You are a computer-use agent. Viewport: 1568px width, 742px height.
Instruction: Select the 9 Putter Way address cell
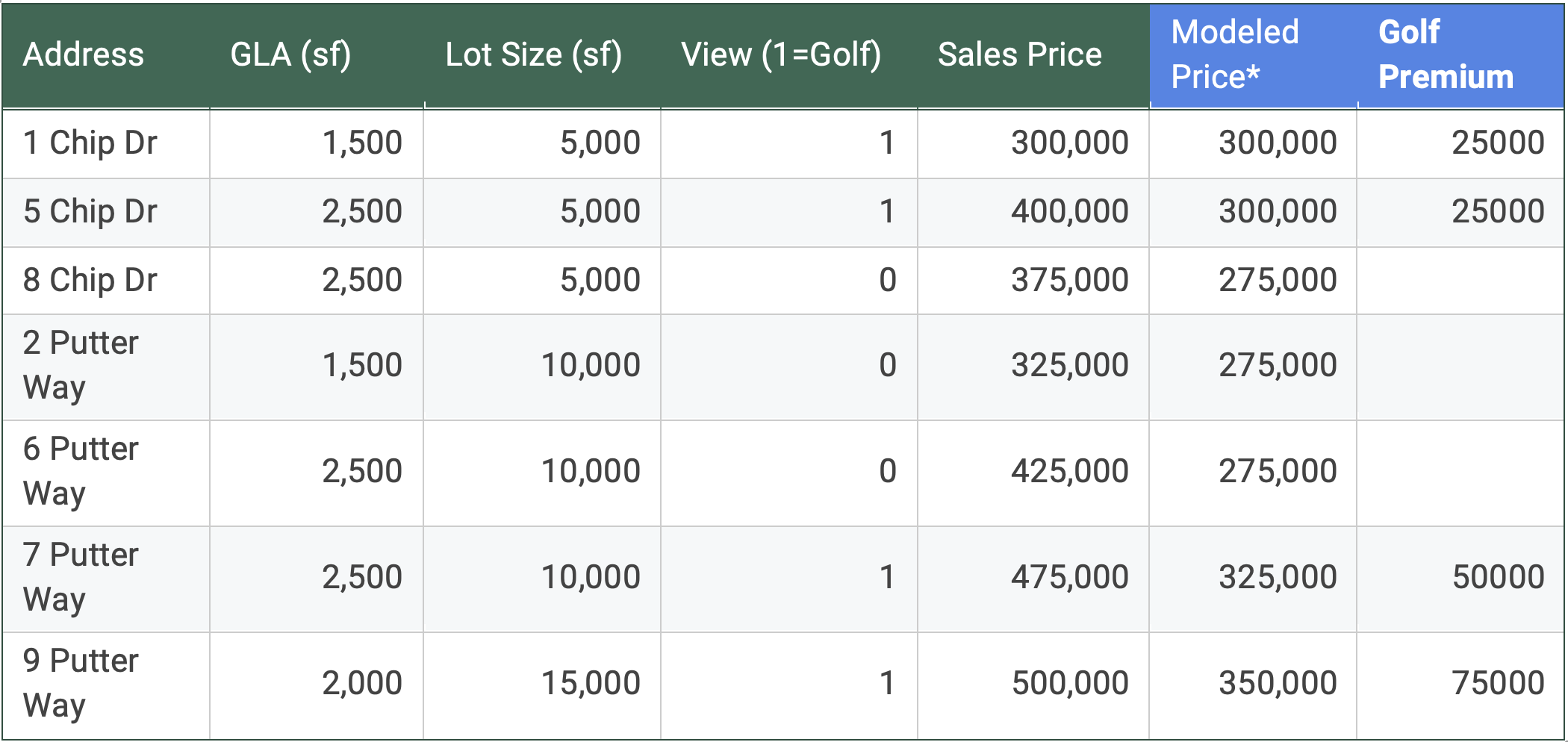[x=81, y=683]
